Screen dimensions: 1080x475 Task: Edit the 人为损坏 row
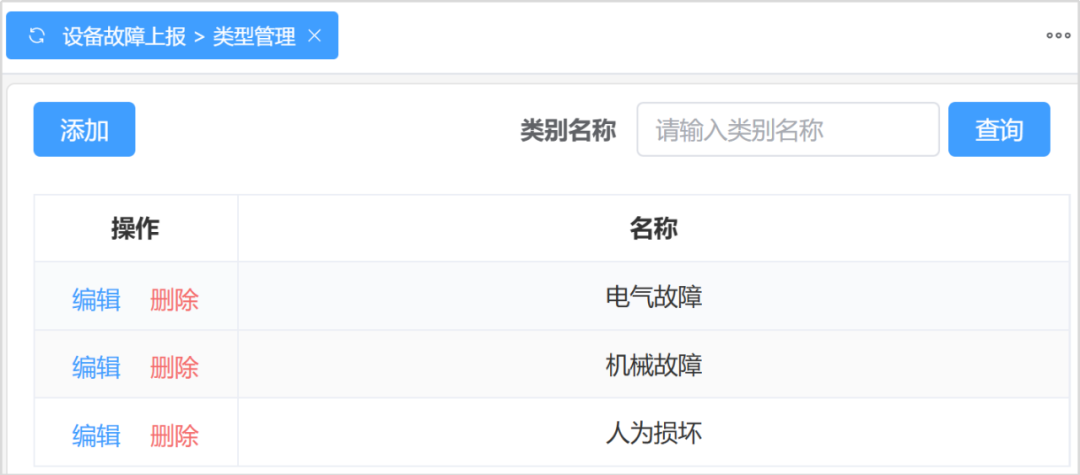[96, 435]
